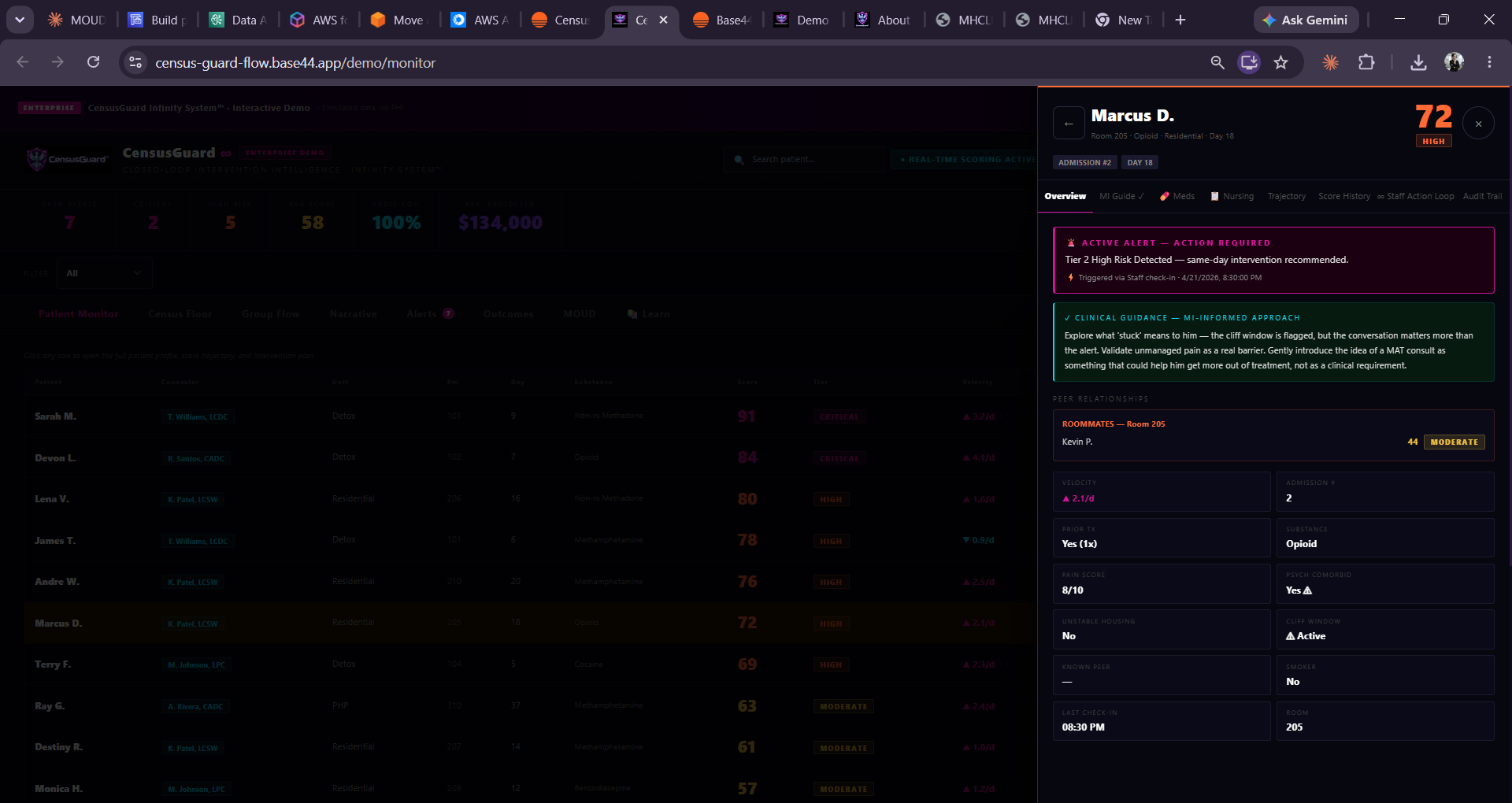Screen dimensions: 1512x803
Task: Open the Learn tab with book icon
Action: click(x=648, y=314)
